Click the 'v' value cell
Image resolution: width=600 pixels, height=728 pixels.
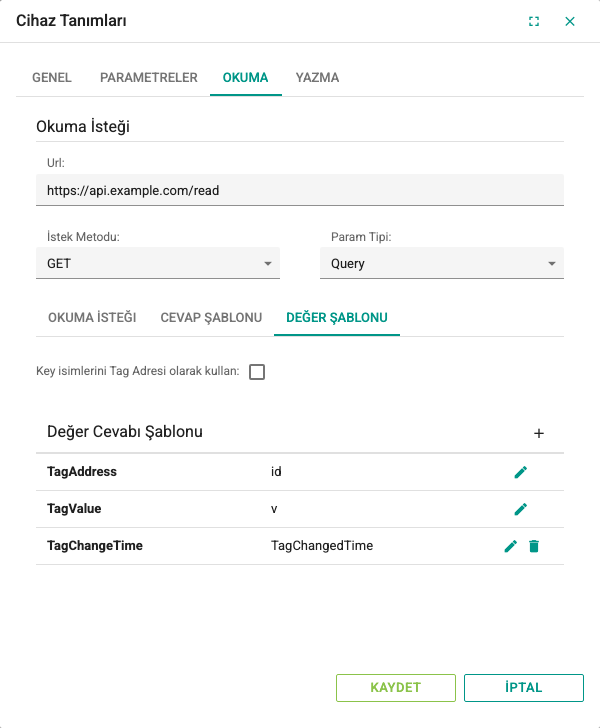coord(274,509)
